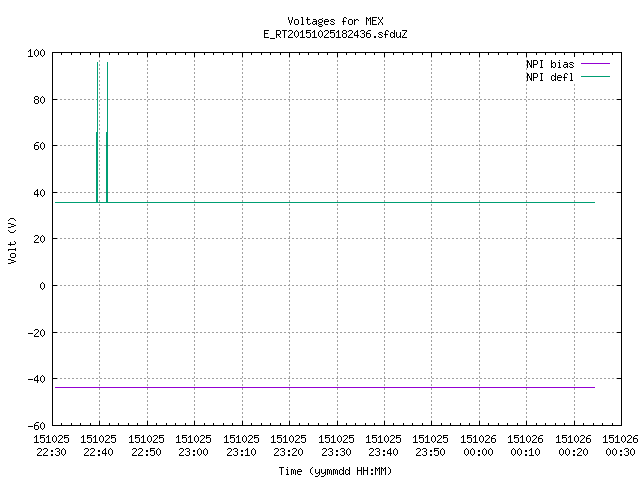640x480 pixels.
Task: Click the green NPI defl legend line sample
Action: point(595,77)
